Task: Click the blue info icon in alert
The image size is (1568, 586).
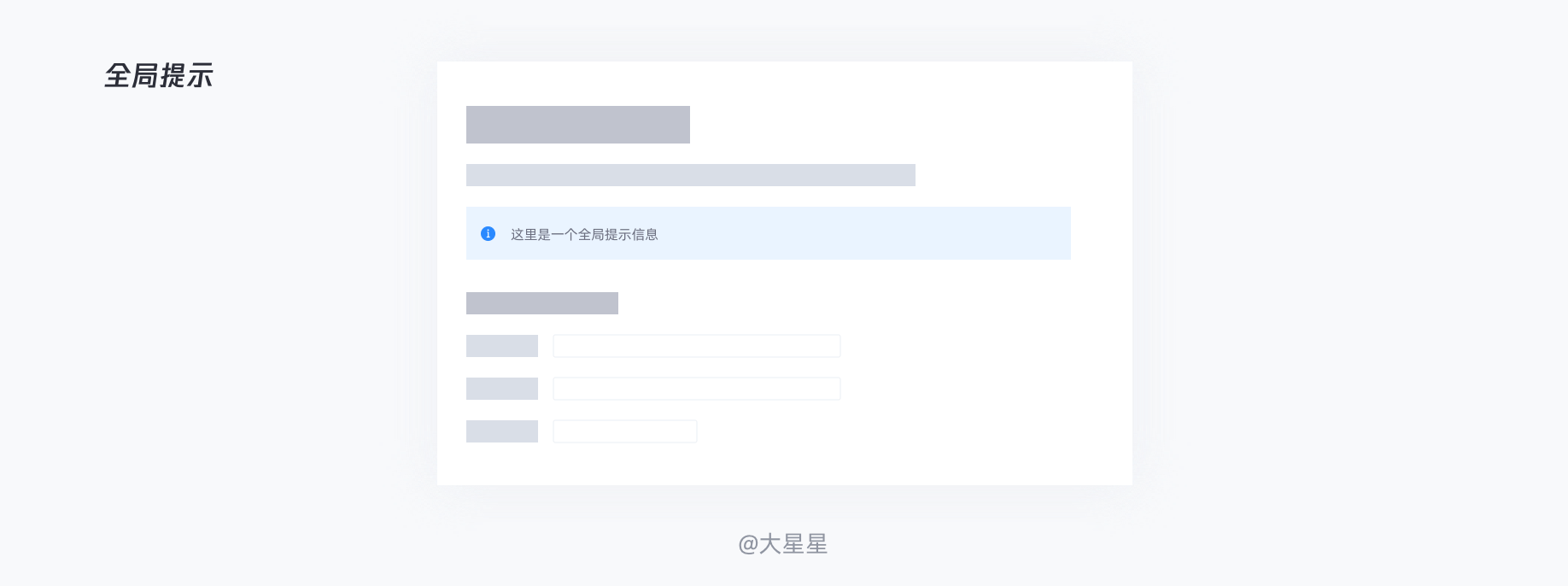Action: pyautogui.click(x=488, y=233)
